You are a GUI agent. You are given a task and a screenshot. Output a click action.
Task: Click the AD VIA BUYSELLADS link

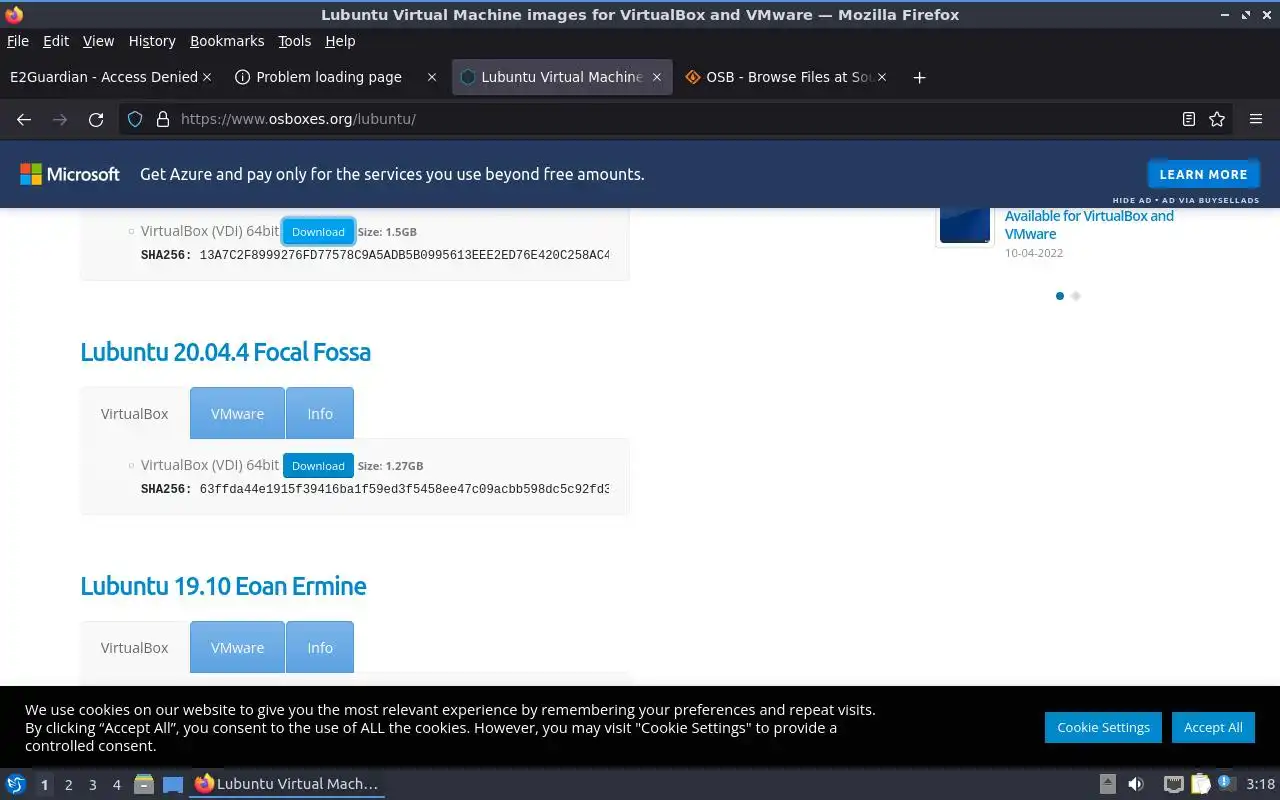coord(1211,200)
